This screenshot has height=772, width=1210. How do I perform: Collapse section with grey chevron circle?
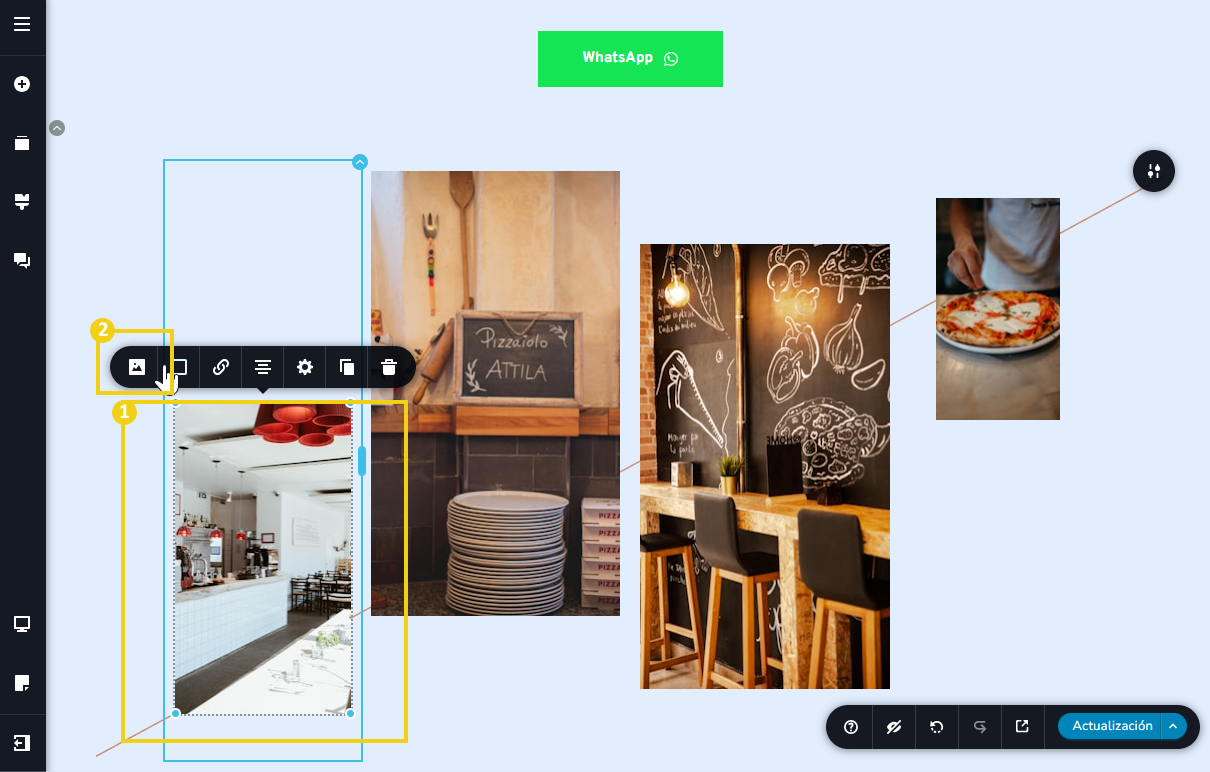(57, 128)
